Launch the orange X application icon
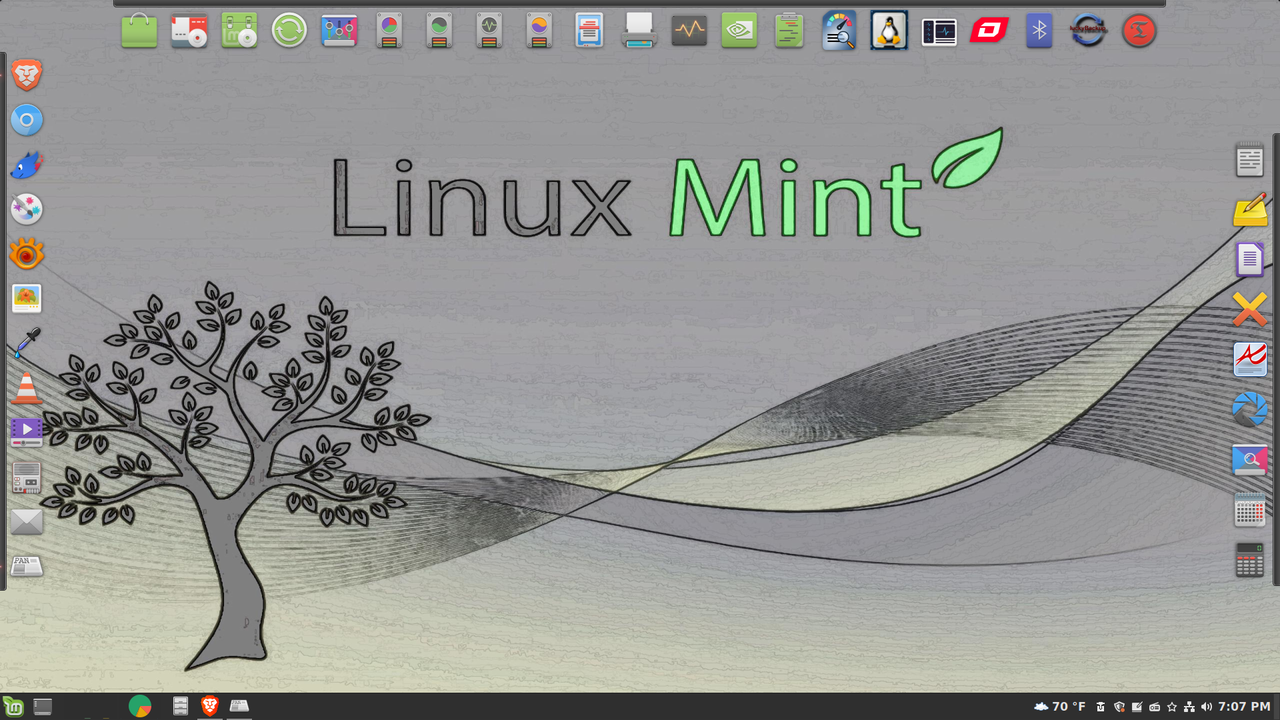Image resolution: width=1280 pixels, height=720 pixels. (x=1250, y=310)
